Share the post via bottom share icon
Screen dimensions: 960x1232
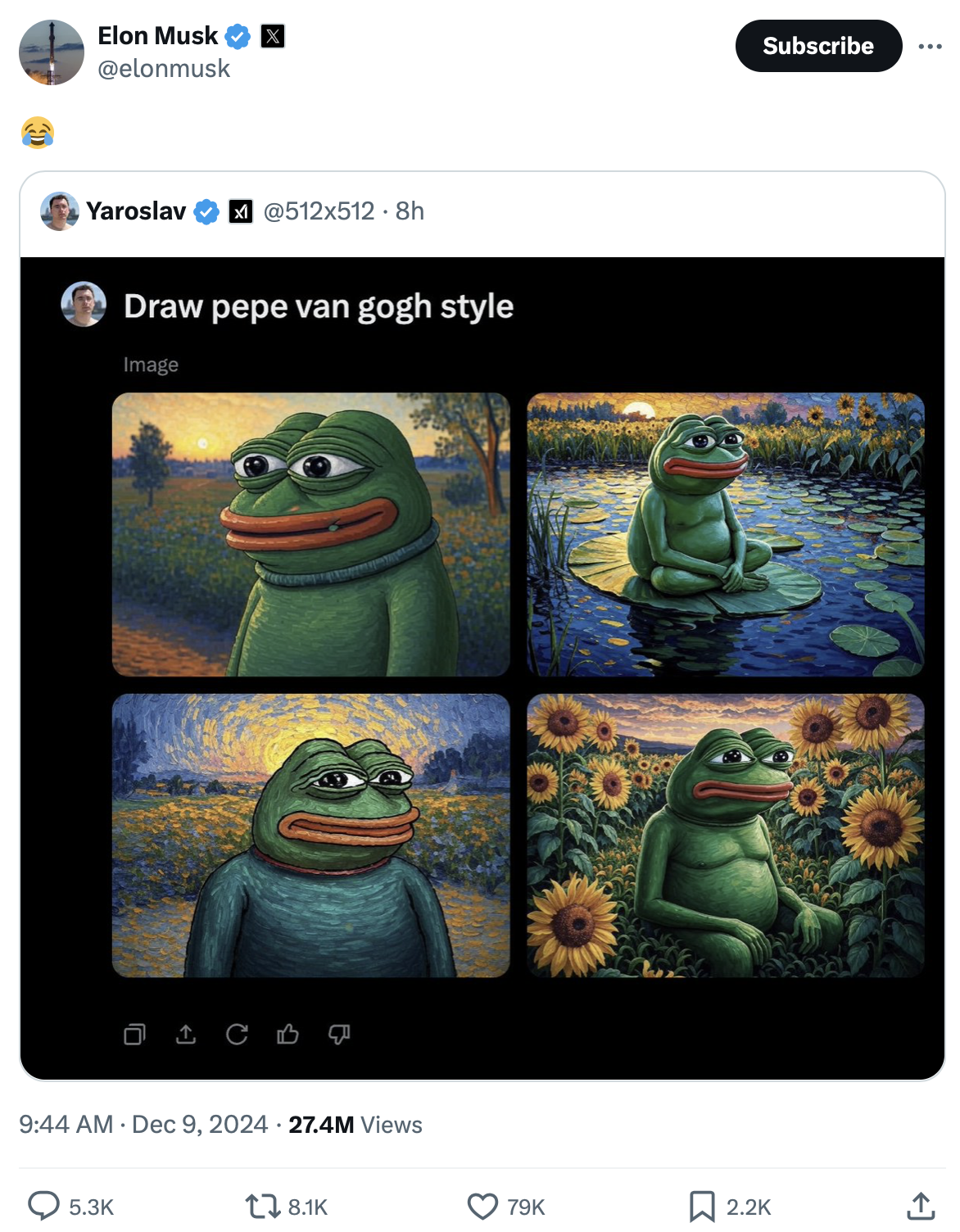click(x=921, y=1206)
